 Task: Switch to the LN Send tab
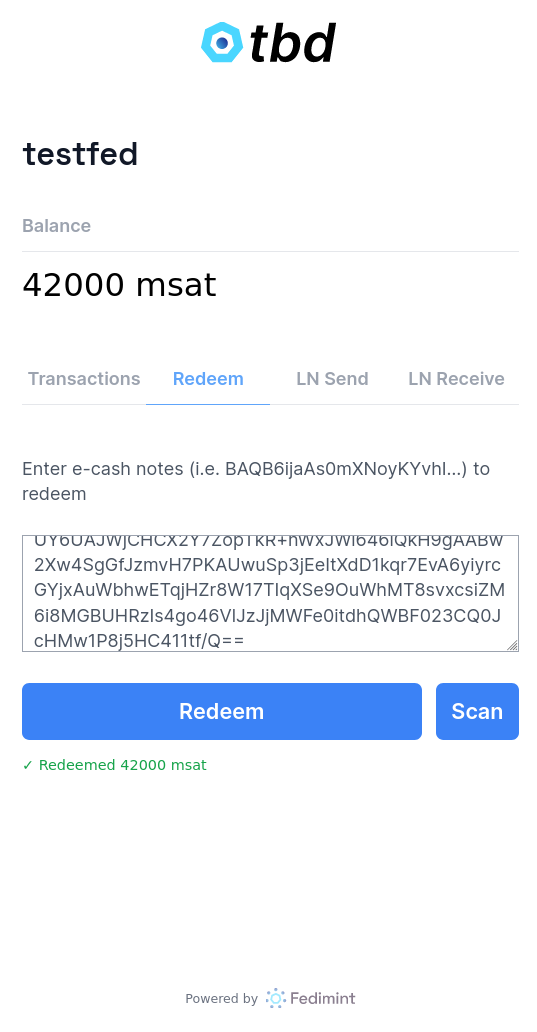click(332, 379)
